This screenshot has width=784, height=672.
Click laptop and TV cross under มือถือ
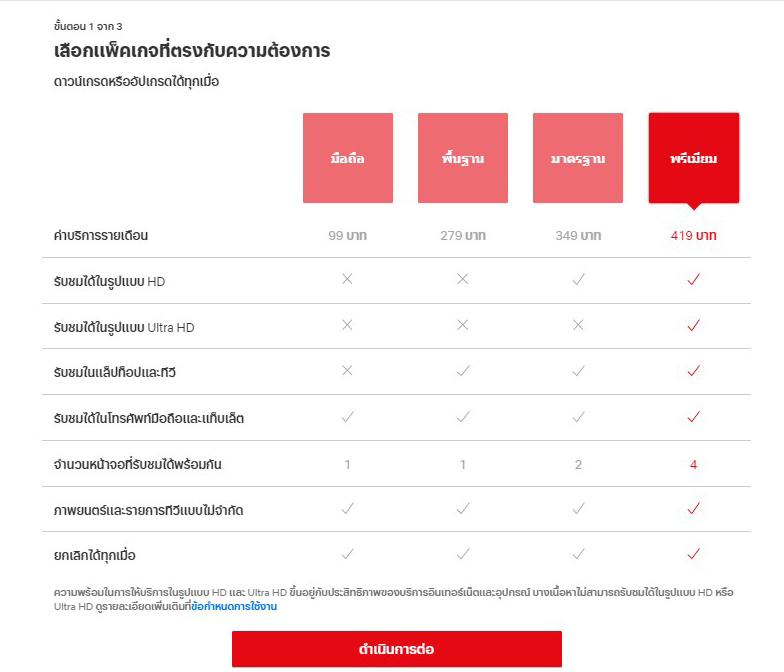click(x=347, y=370)
